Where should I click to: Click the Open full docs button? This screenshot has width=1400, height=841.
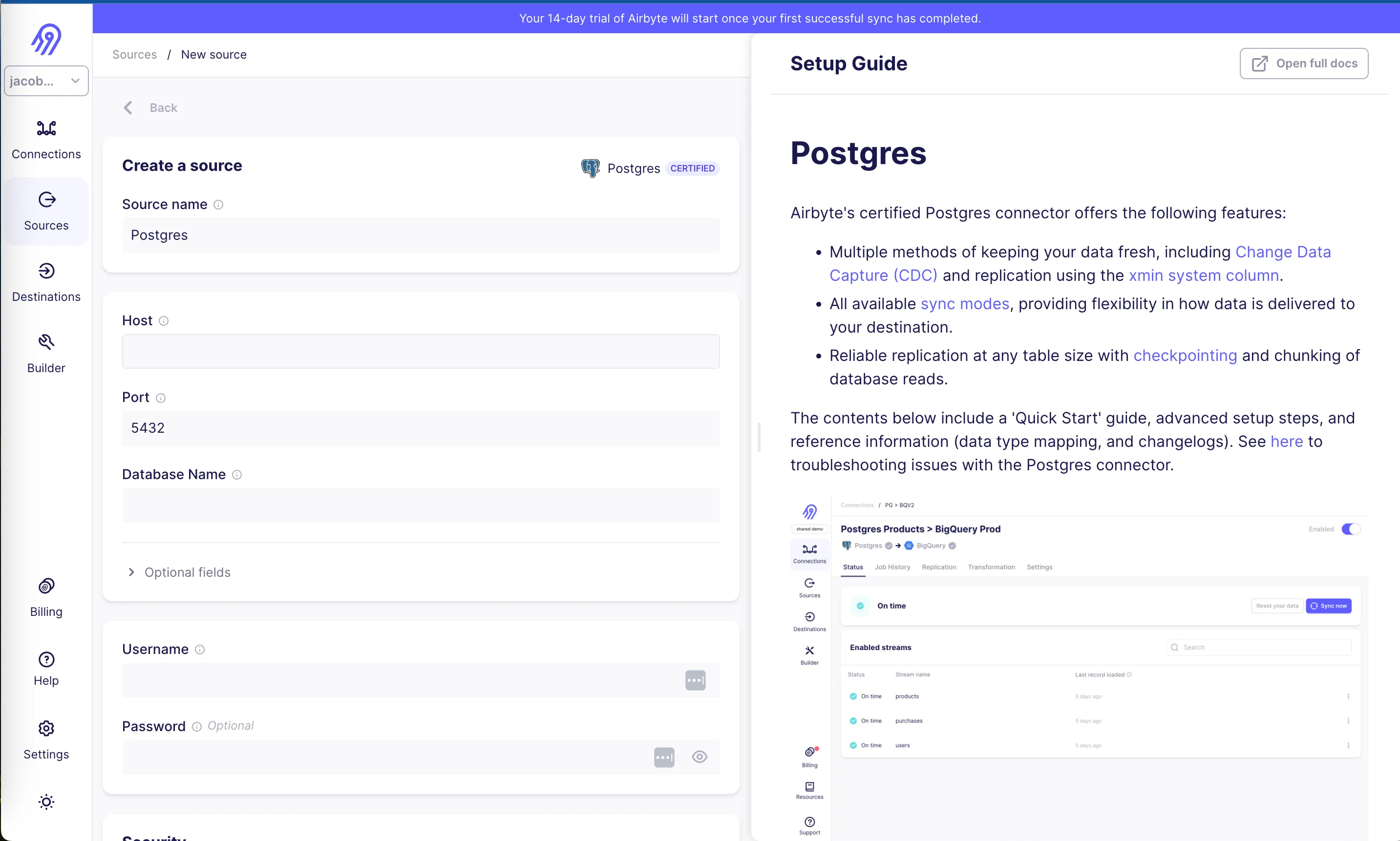coord(1304,63)
